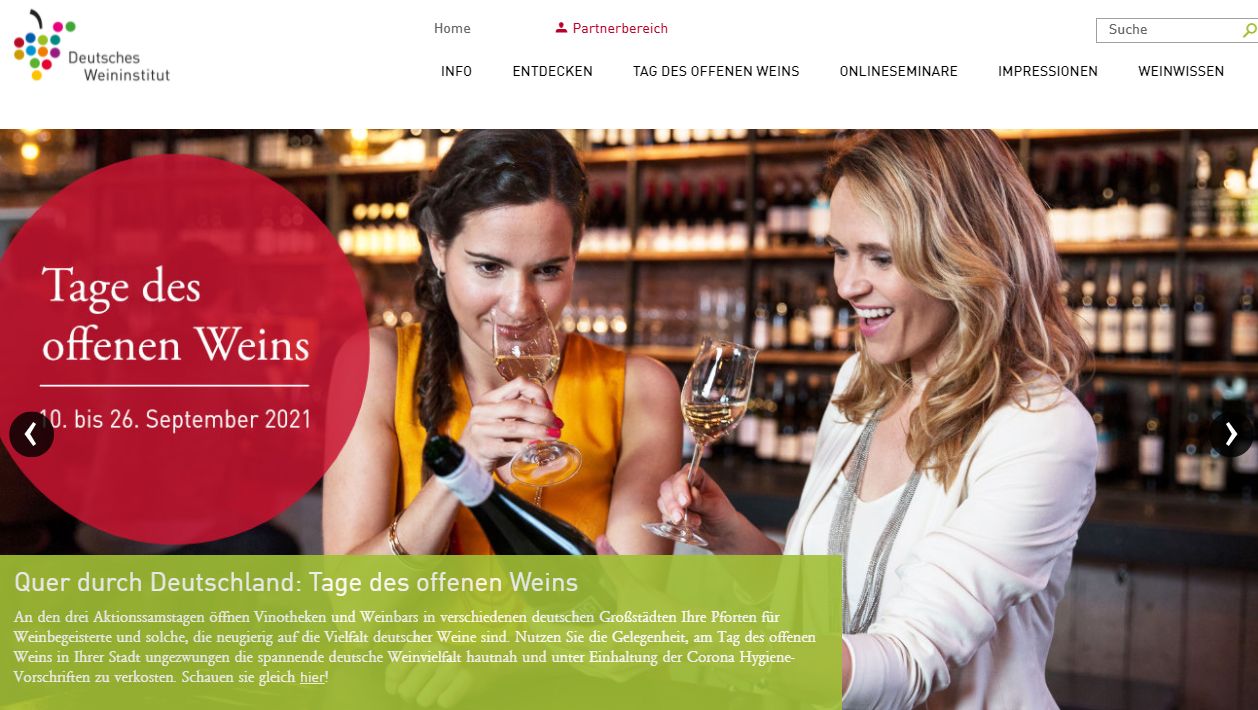Image resolution: width=1258 pixels, height=710 pixels.
Task: Click the Deutsches Weininstitut logo
Action: point(91,46)
